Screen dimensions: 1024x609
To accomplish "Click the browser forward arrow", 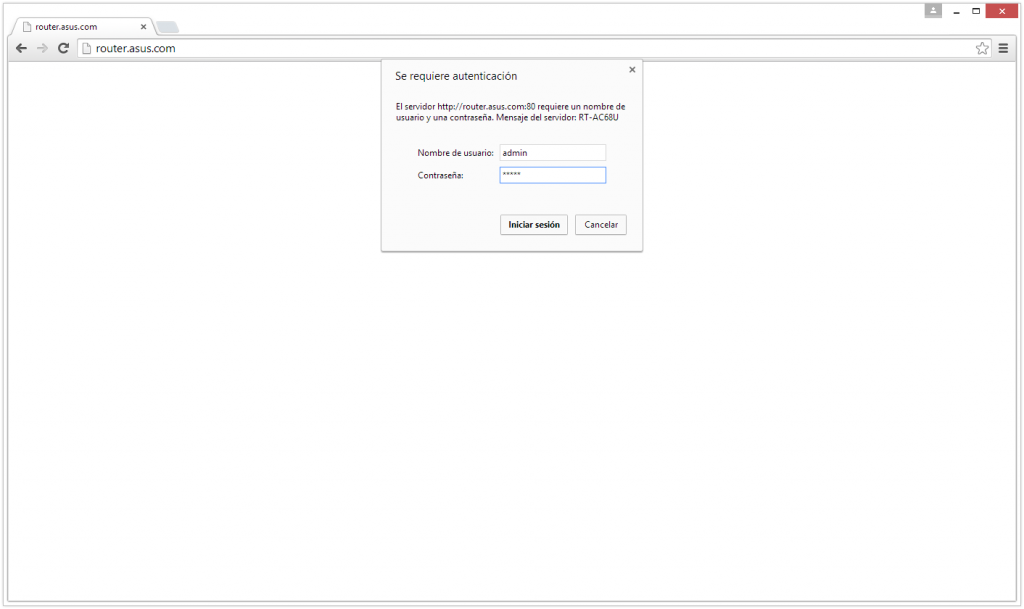I will (x=42, y=48).
